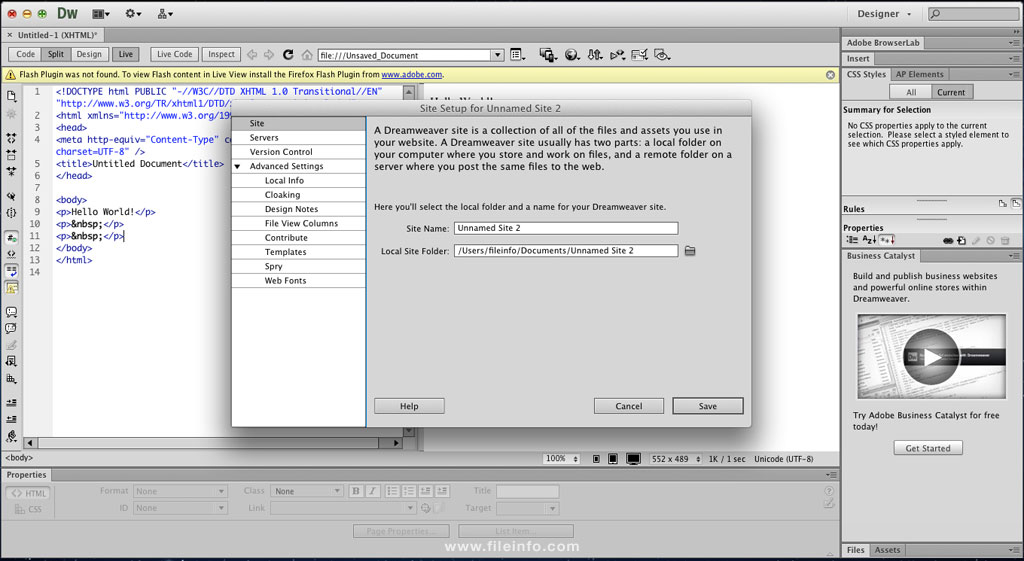Click the Cancel button in Site Setup
The image size is (1024, 561).
coord(628,406)
